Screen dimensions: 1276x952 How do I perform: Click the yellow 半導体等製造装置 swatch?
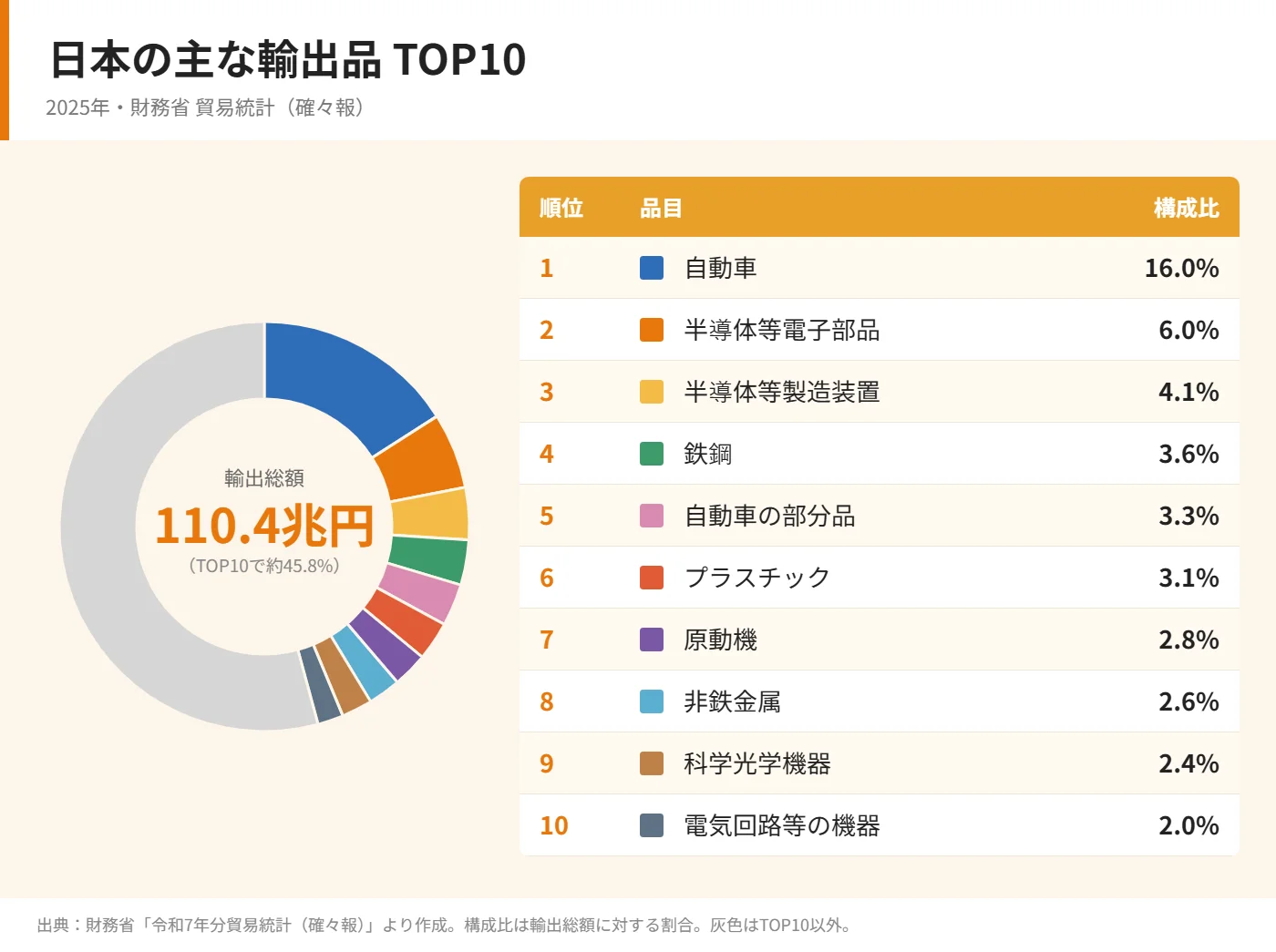click(x=652, y=392)
